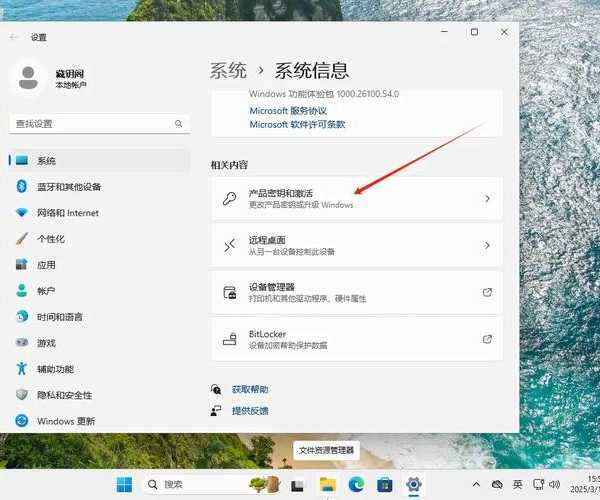Go to 帐户 (Accounts) settings
Viewport: 600px width, 500px height.
[x=46, y=290]
